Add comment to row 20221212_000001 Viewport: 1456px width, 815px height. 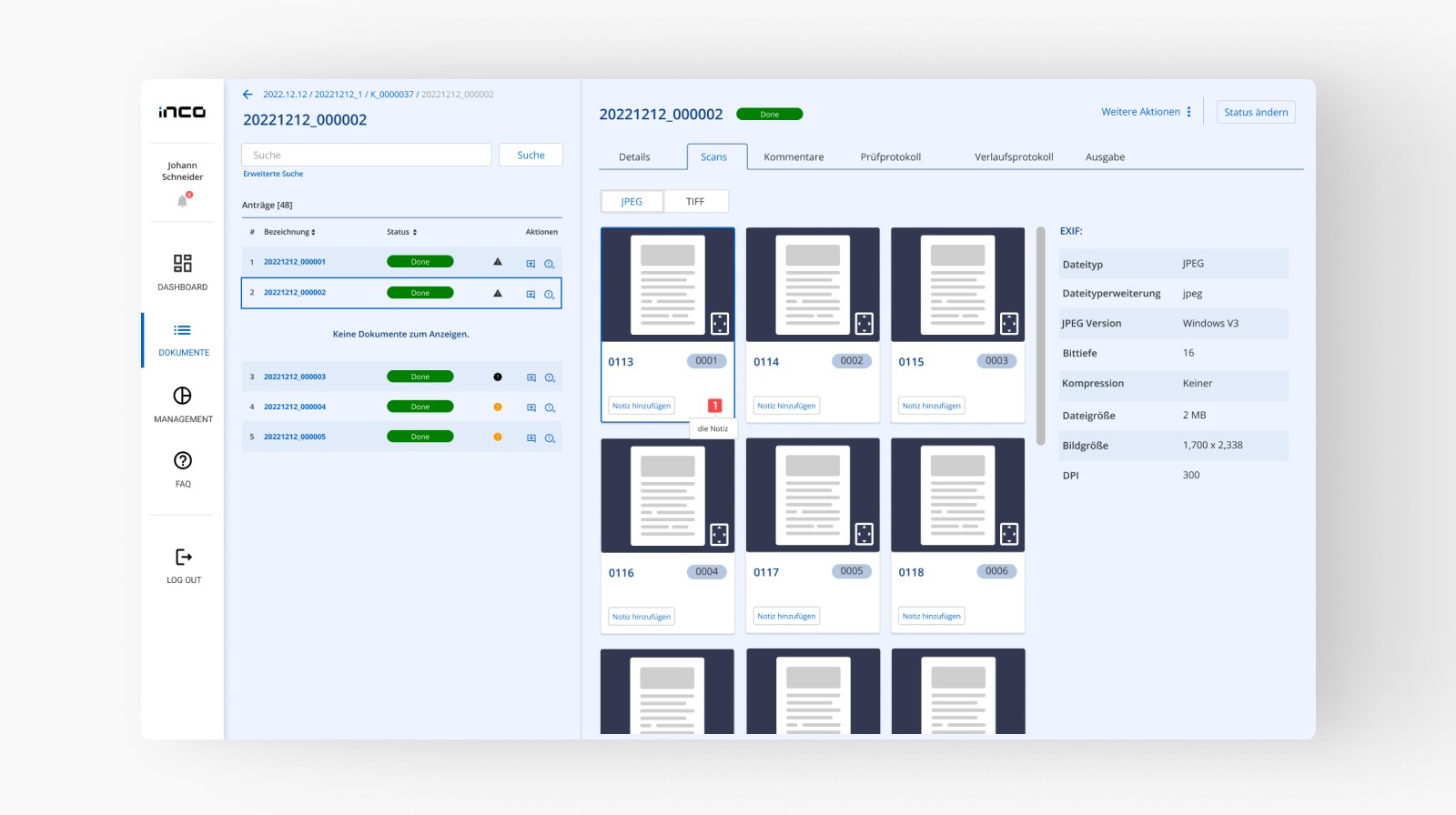(531, 264)
